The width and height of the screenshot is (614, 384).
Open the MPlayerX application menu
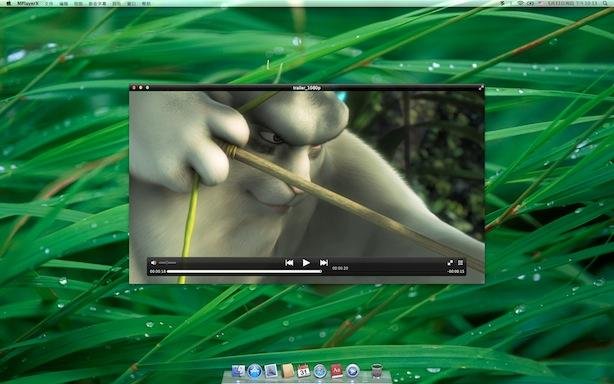pos(28,3)
